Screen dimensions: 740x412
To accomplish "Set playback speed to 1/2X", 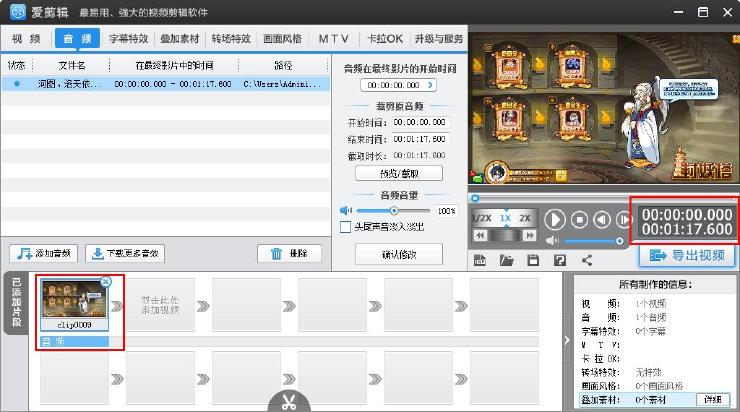I will click(x=482, y=218).
